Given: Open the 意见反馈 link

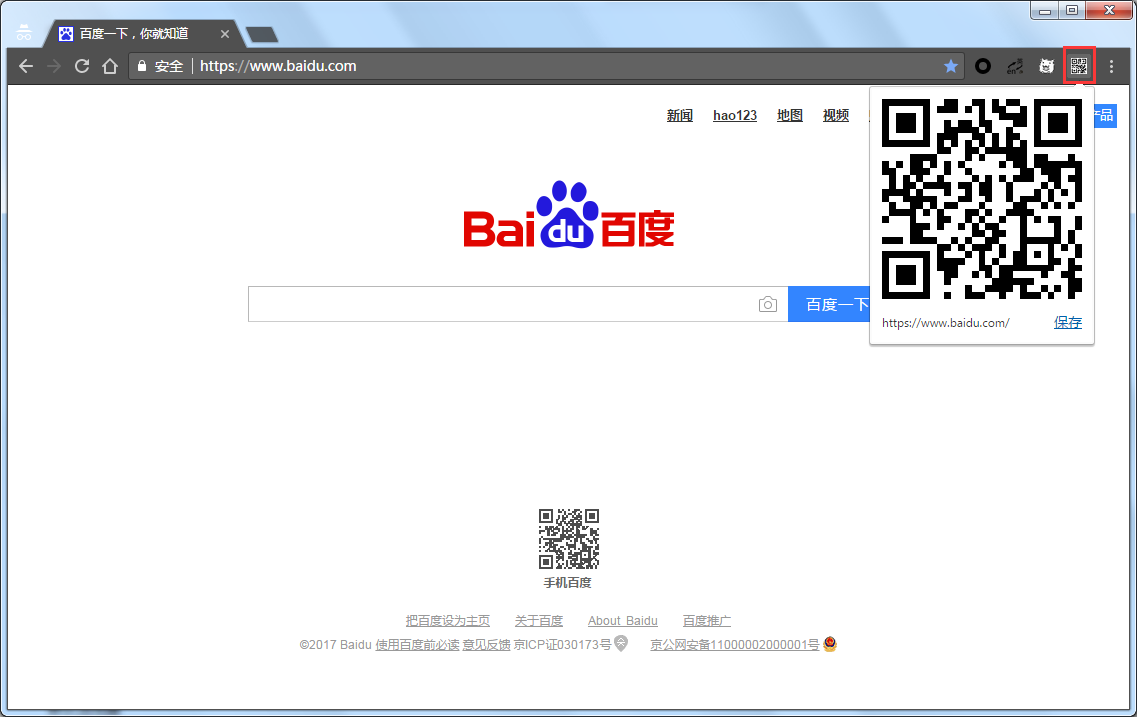Looking at the screenshot, I should click(x=486, y=645).
